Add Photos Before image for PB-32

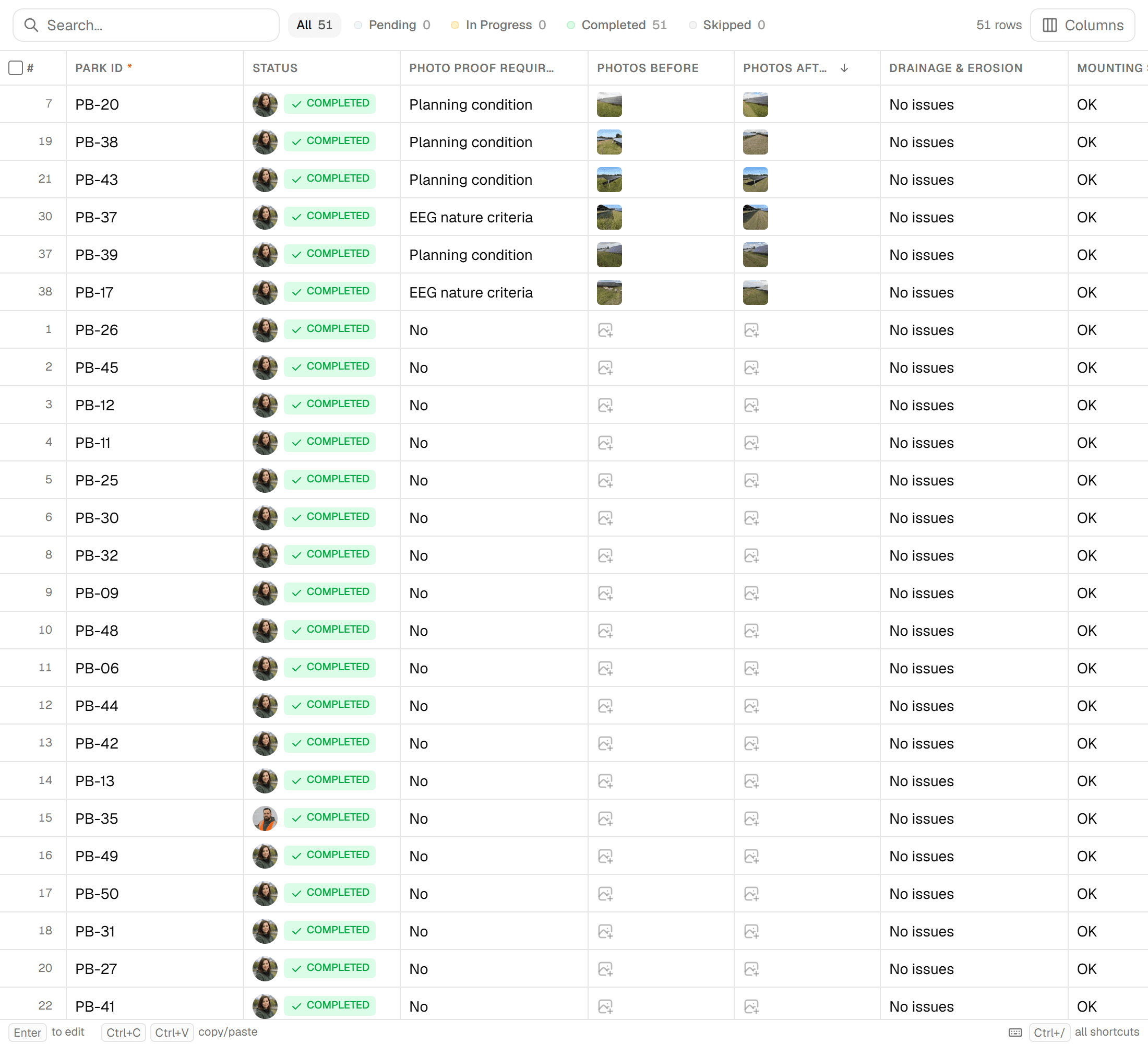[x=605, y=555]
